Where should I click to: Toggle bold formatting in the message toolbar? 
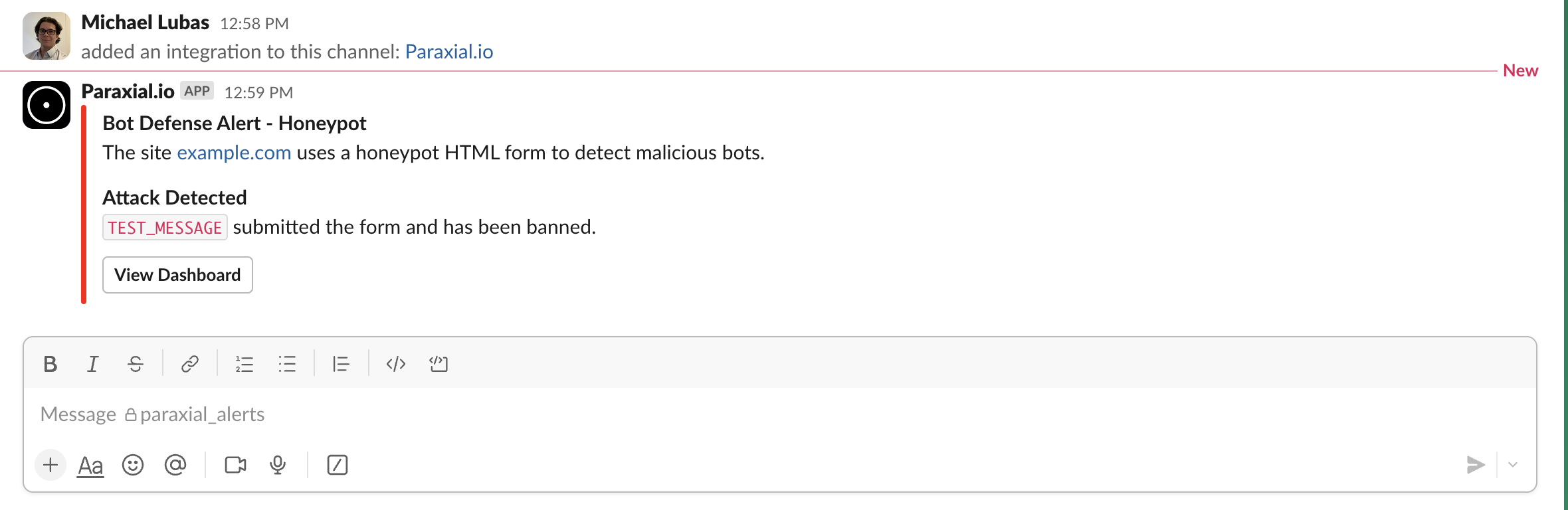[50, 363]
